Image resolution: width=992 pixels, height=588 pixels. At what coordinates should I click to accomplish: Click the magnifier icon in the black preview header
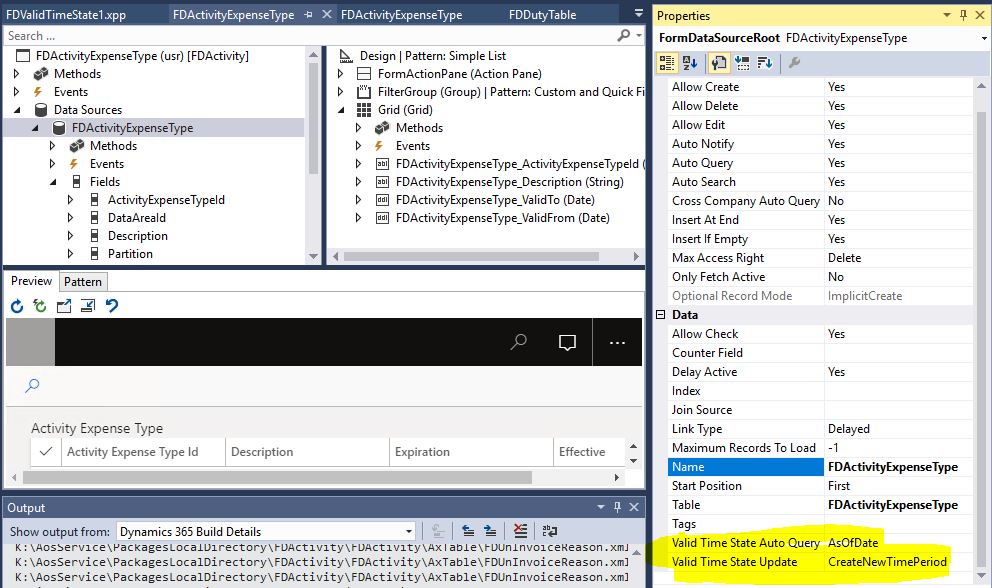click(x=519, y=342)
